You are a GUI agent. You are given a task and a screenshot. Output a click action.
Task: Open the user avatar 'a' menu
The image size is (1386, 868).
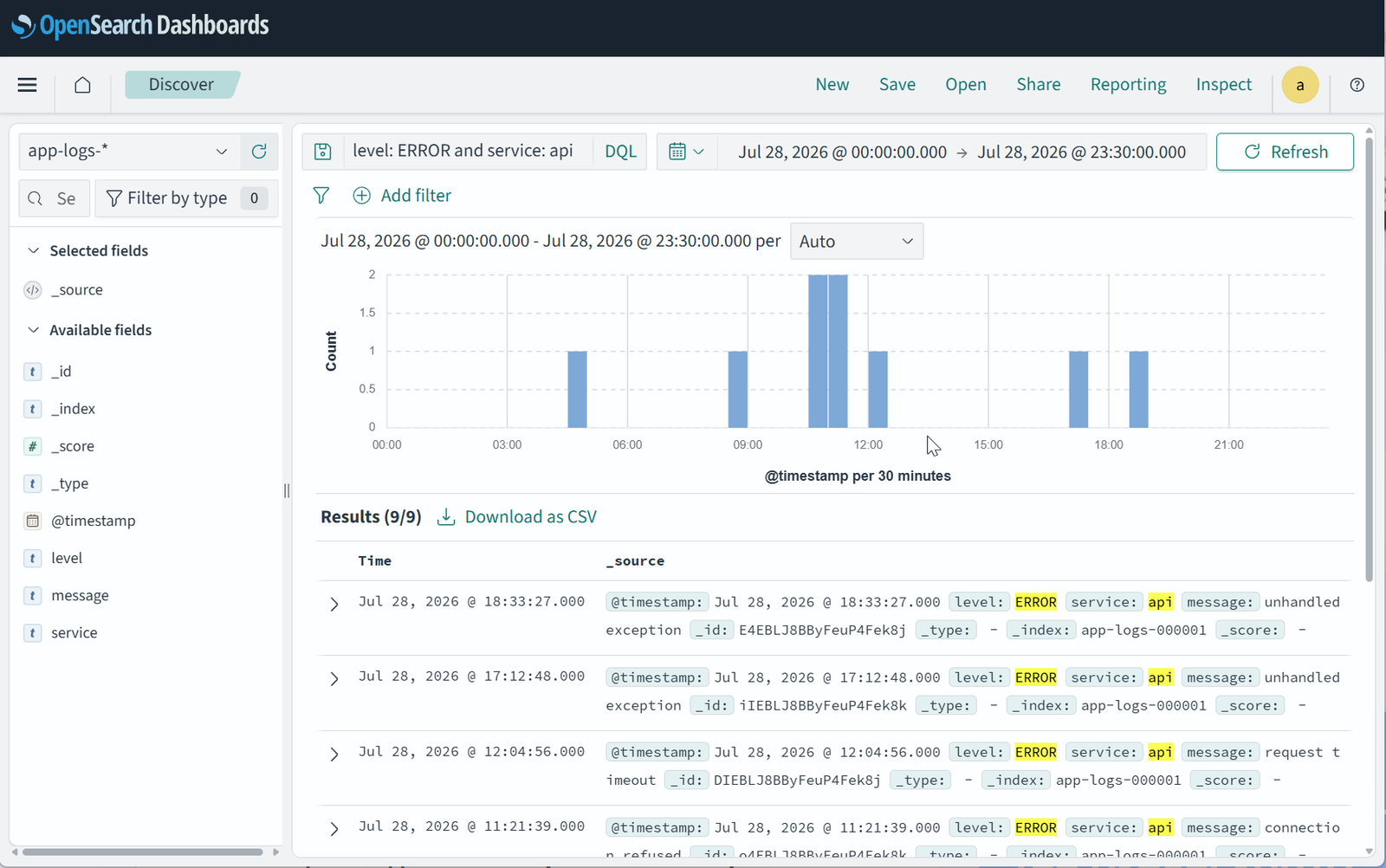1300,85
